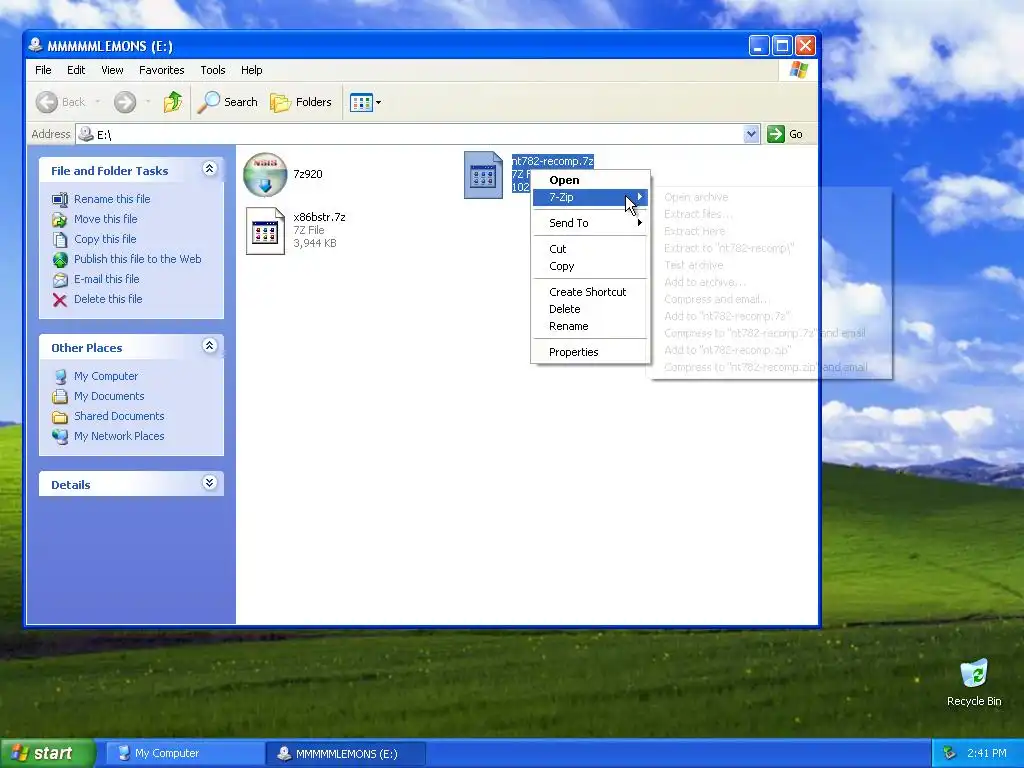Click inside the Address field

(418, 134)
